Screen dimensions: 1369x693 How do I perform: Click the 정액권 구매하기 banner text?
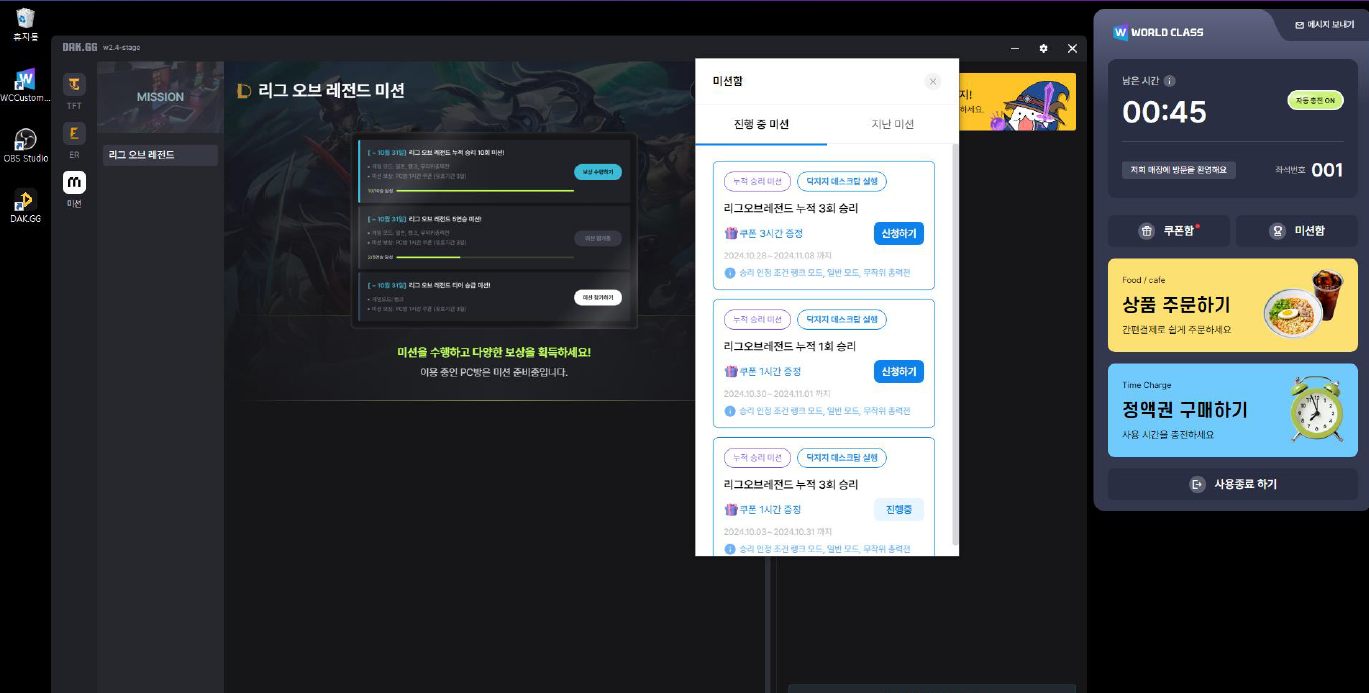click(x=1185, y=410)
